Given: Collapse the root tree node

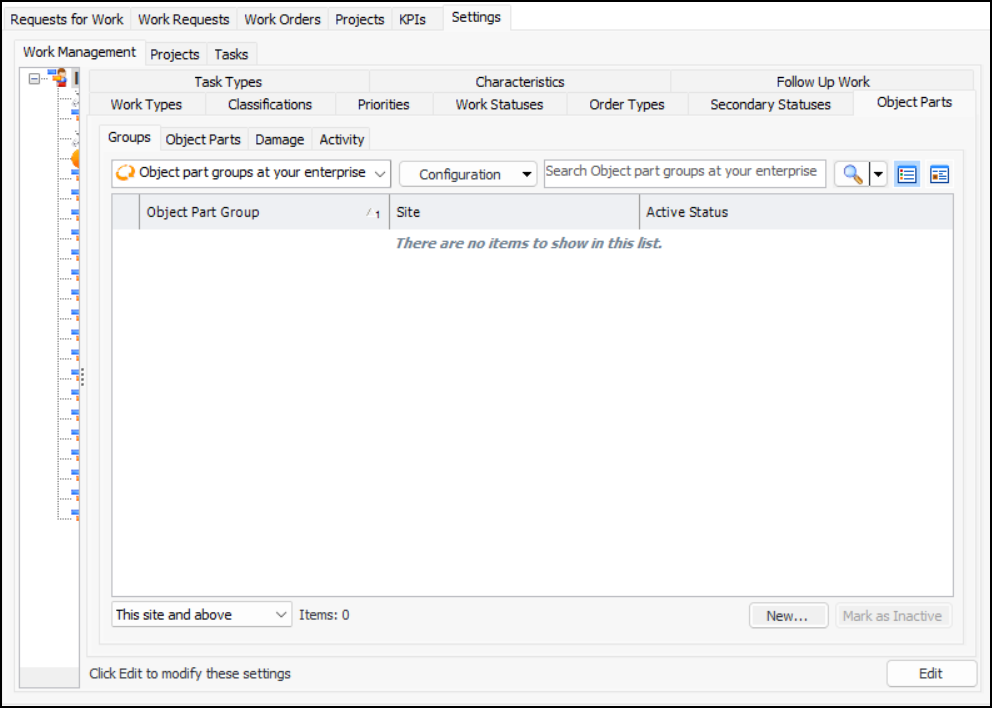Looking at the screenshot, I should [34, 79].
